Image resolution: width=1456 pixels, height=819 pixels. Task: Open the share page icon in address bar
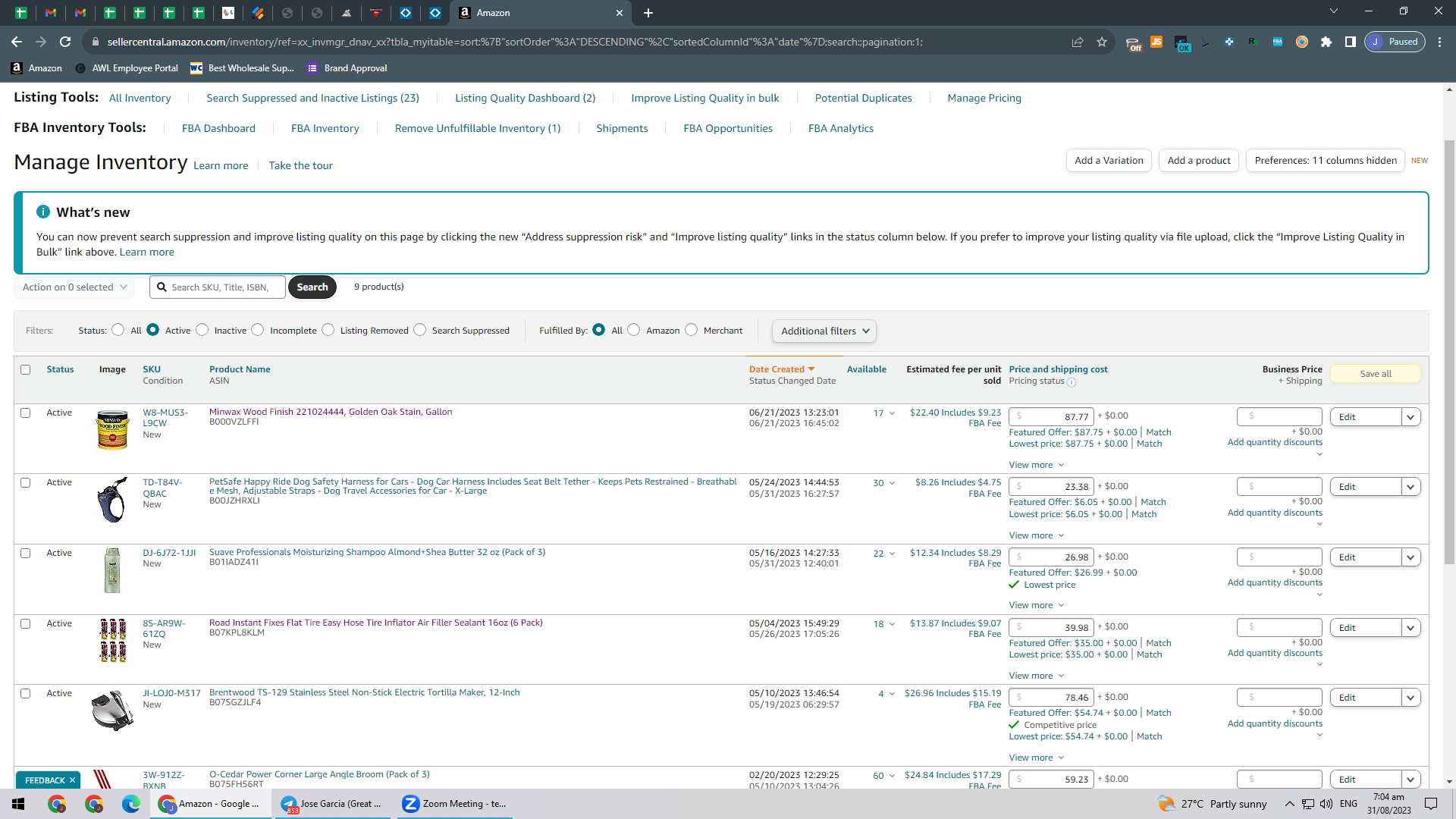click(x=1078, y=42)
